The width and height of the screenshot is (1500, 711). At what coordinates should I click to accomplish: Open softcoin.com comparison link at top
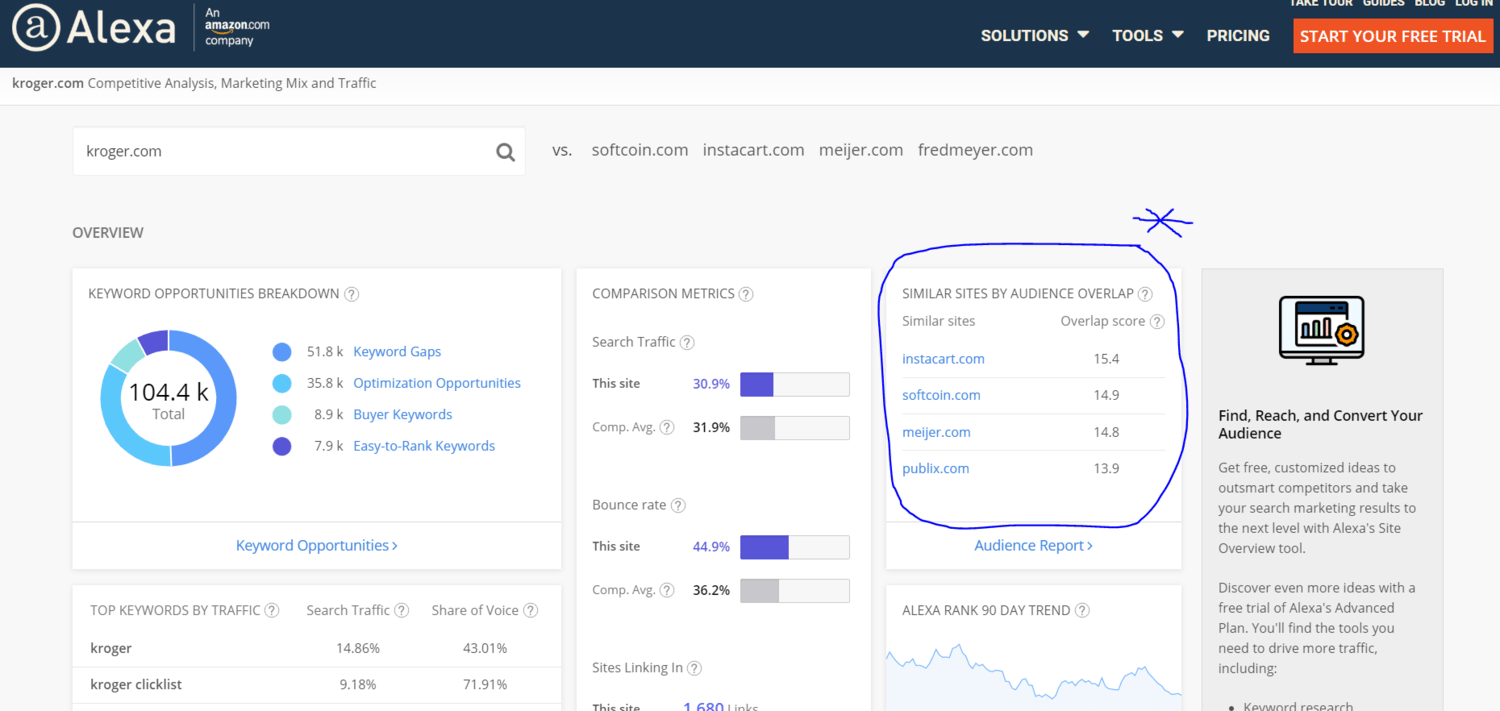coord(640,150)
